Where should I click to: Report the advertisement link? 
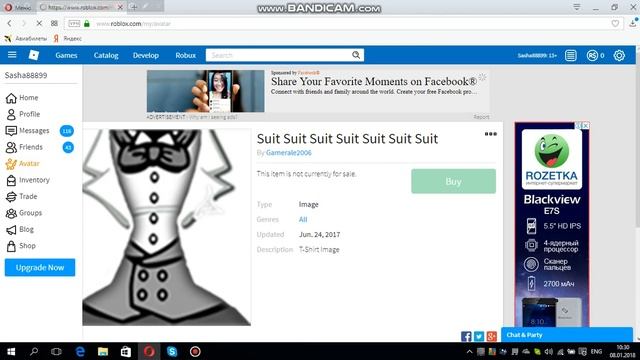[x=481, y=117]
